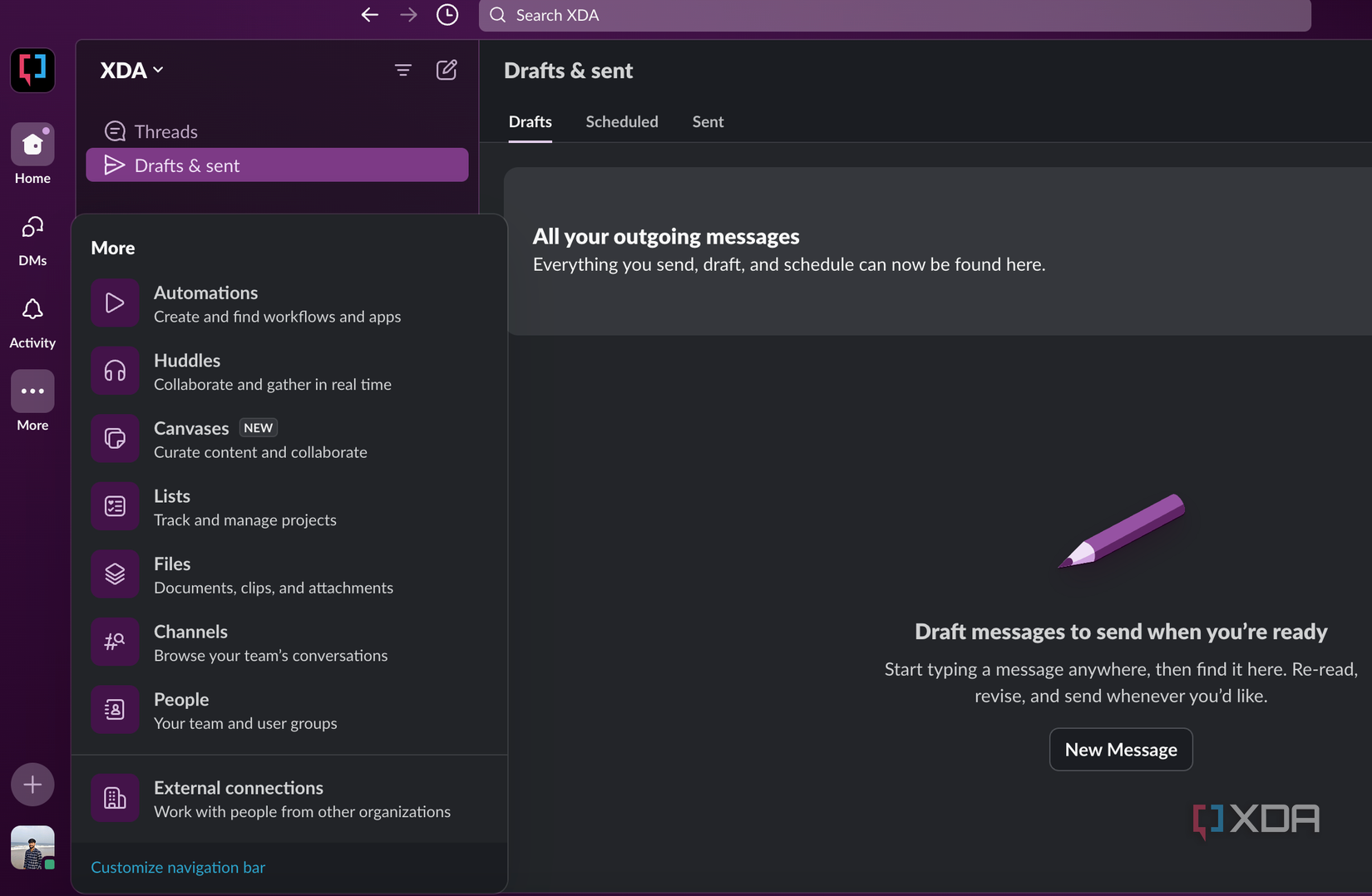
Task: Click the XDA workspace logo icon
Action: (32, 70)
